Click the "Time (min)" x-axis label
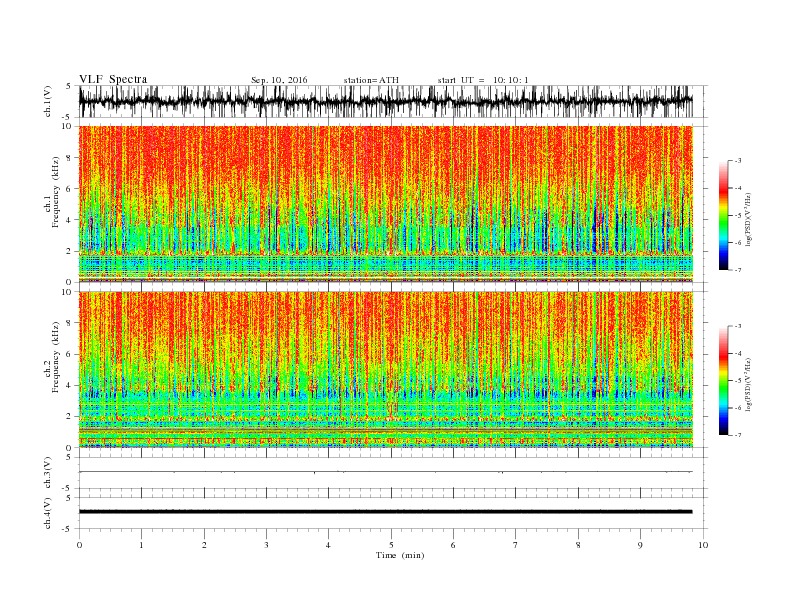 pyautogui.click(x=400, y=555)
